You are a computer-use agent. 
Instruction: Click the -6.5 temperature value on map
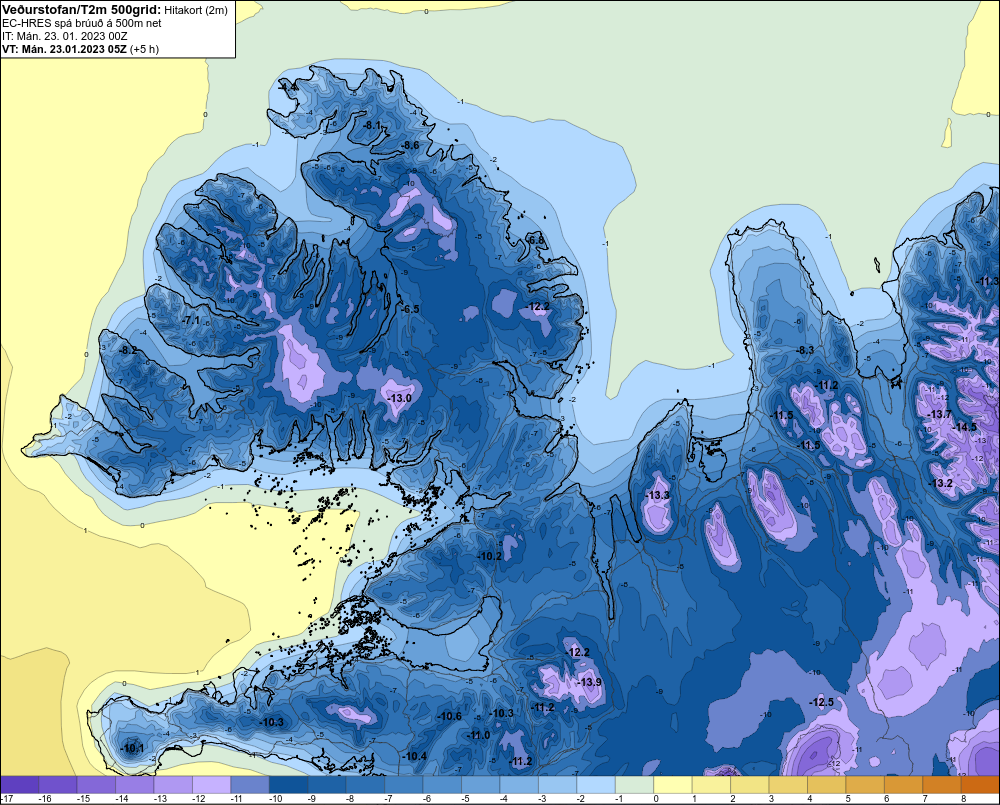coord(411,309)
